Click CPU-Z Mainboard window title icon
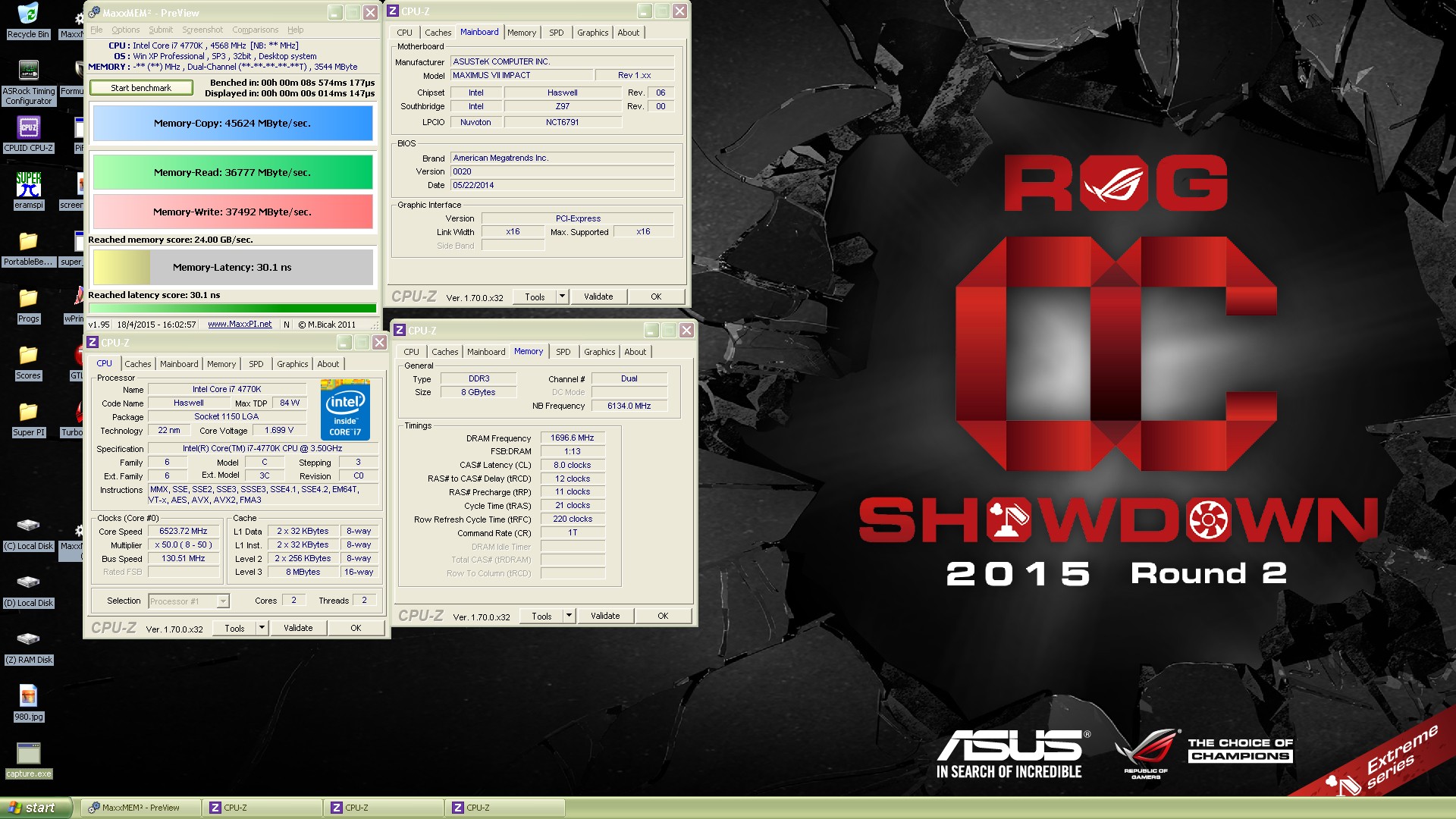Image resolution: width=1456 pixels, height=819 pixels. tap(393, 11)
